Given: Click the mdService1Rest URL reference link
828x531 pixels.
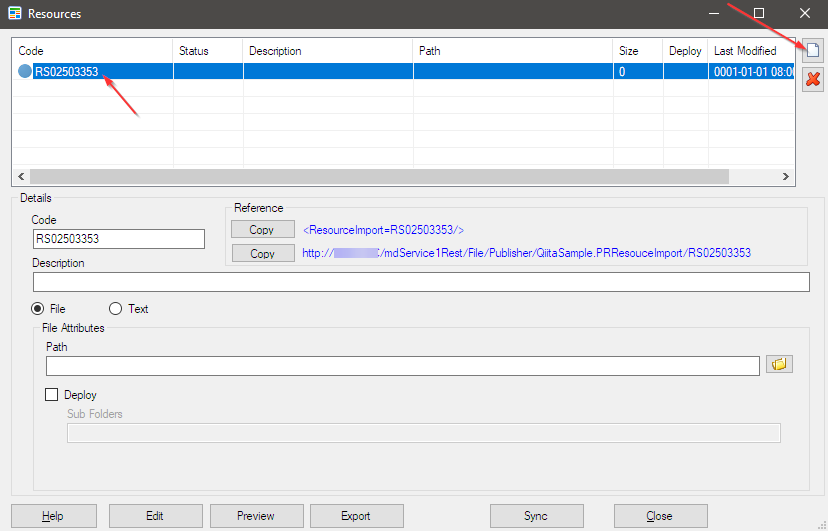Looking at the screenshot, I should (526, 253).
